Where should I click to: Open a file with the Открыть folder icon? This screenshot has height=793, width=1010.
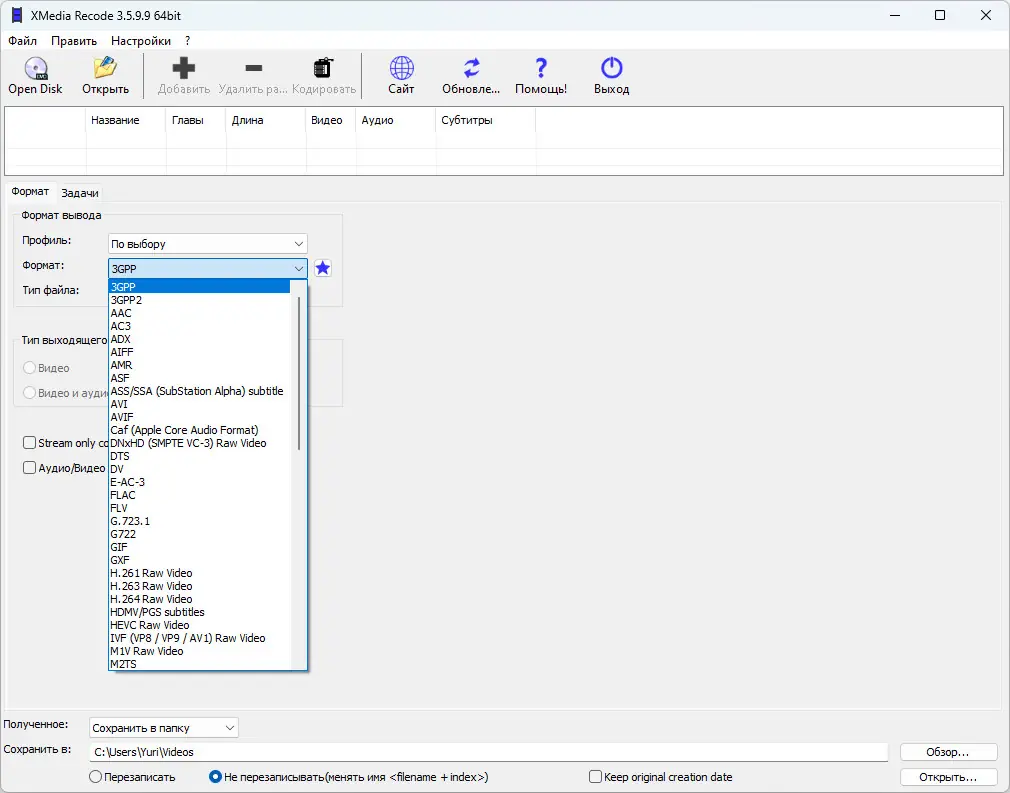pyautogui.click(x=105, y=68)
